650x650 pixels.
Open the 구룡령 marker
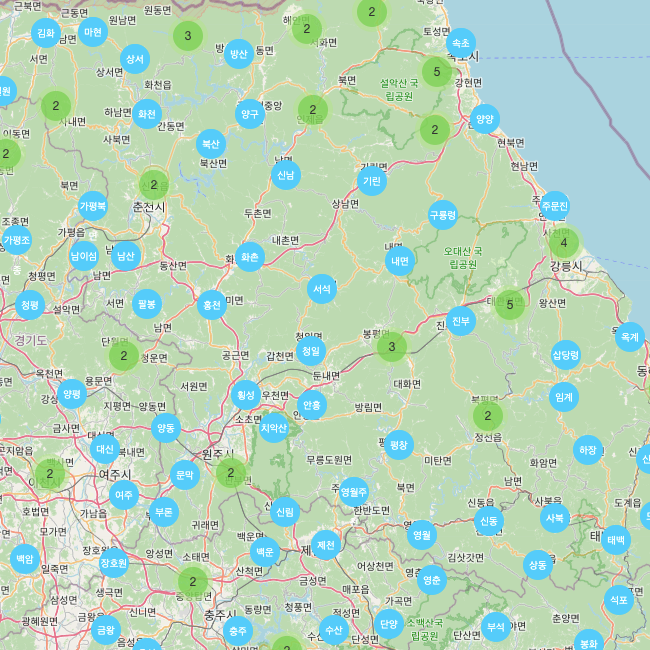click(x=442, y=214)
